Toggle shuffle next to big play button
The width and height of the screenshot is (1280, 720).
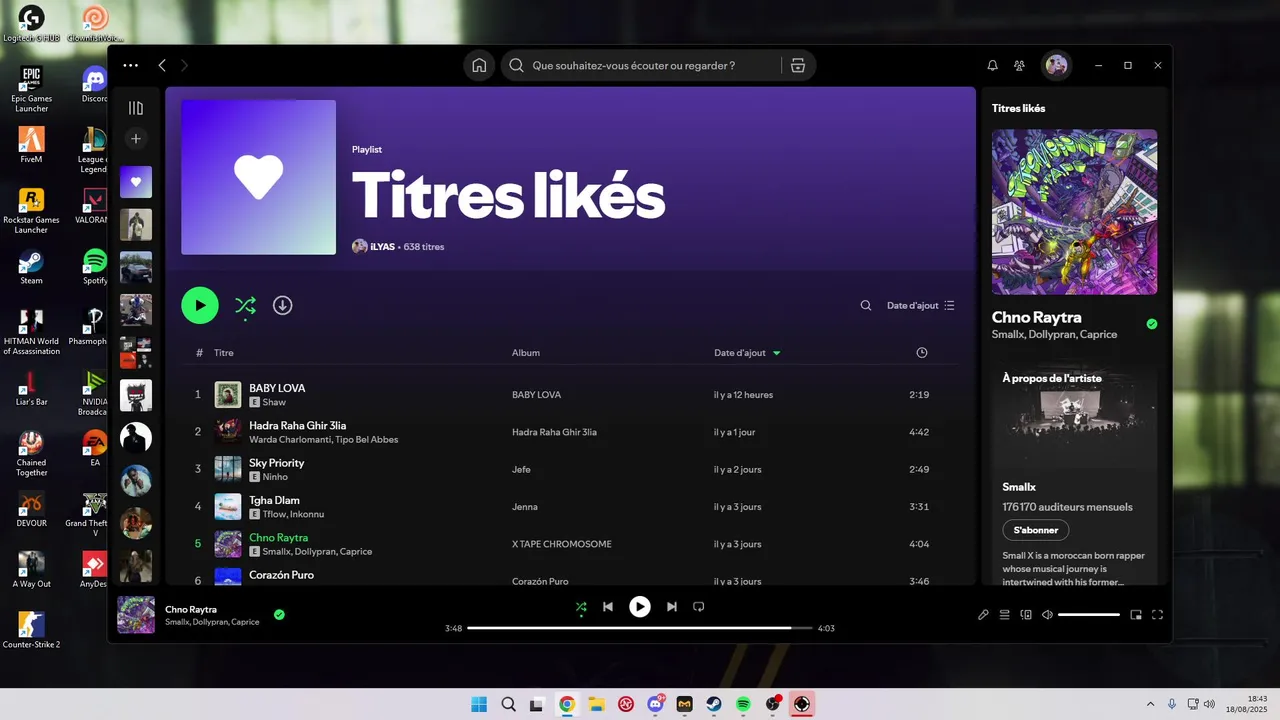click(245, 306)
